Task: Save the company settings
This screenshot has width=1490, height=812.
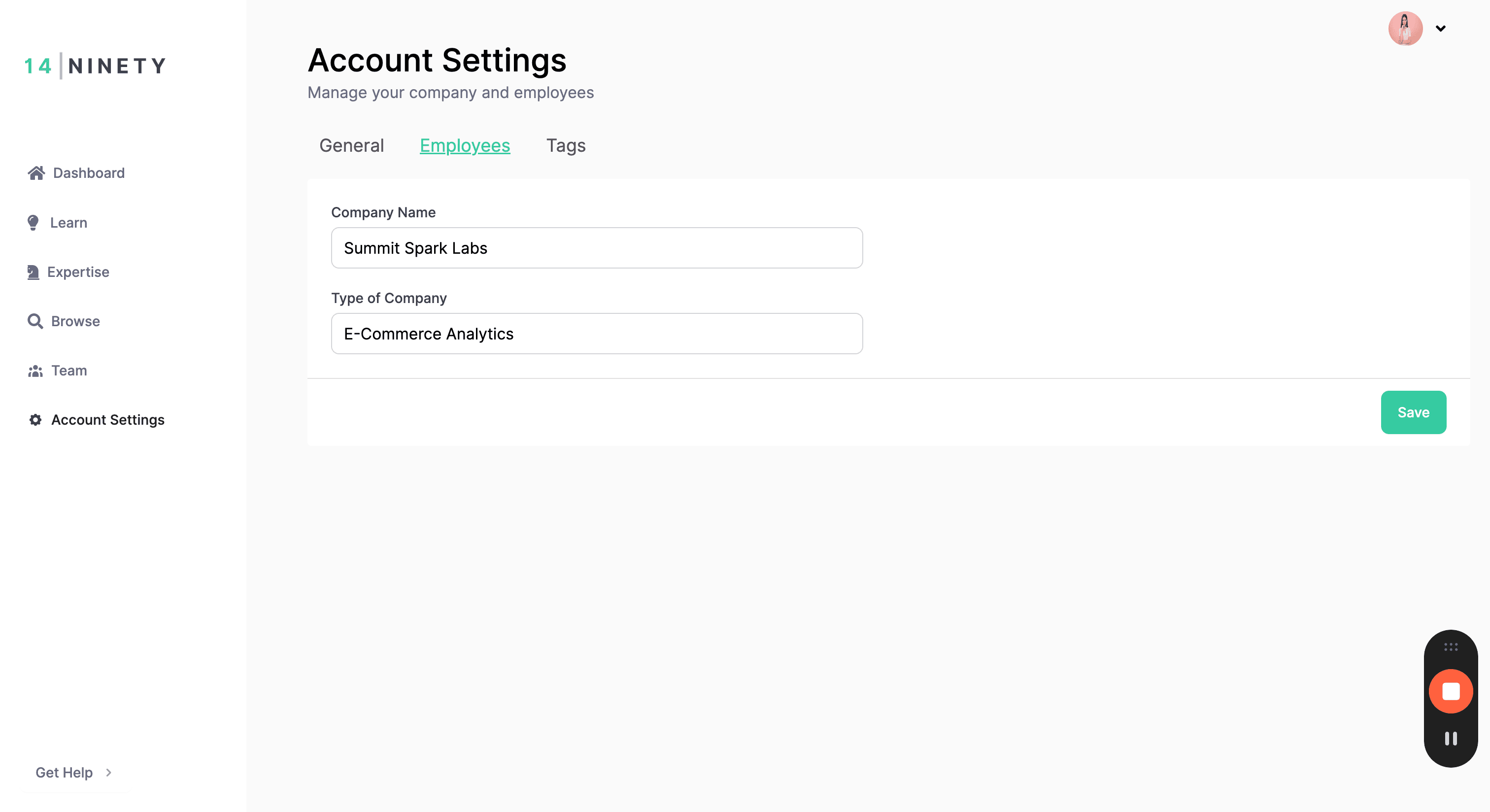Action: pos(1413,412)
